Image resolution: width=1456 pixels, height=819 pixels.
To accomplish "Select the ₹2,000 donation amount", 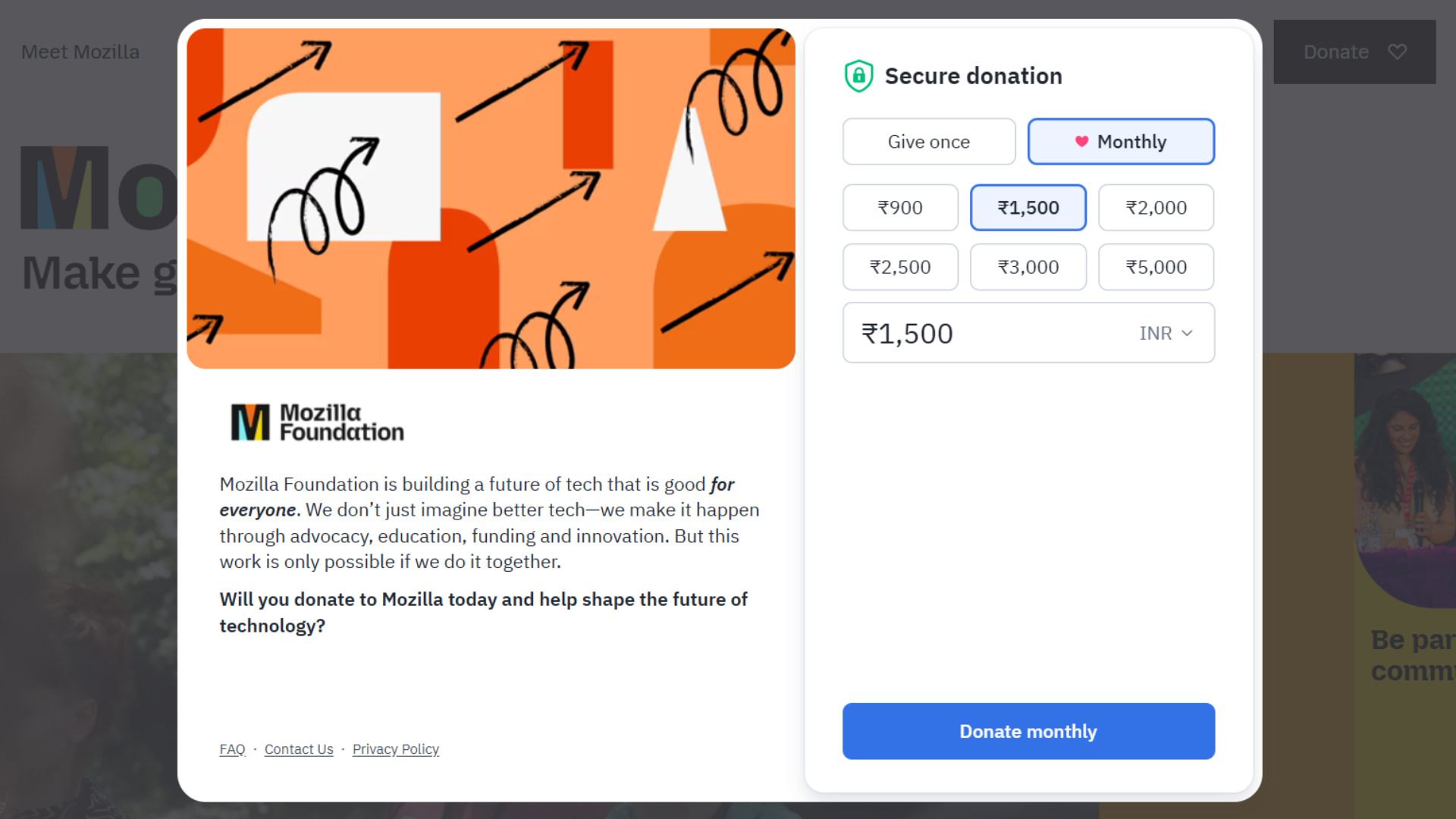I will [x=1156, y=208].
